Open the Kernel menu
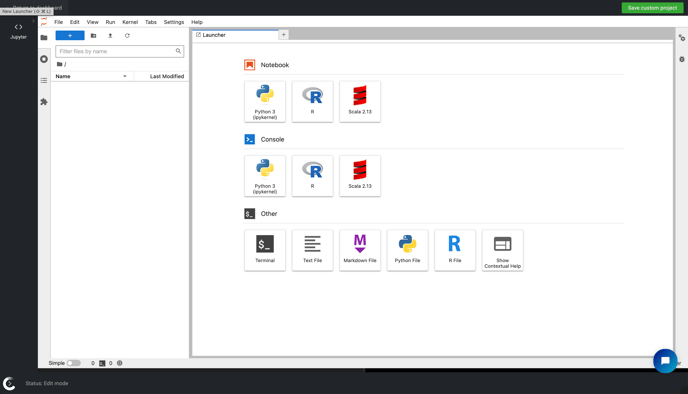The height and width of the screenshot is (394, 688). point(130,22)
